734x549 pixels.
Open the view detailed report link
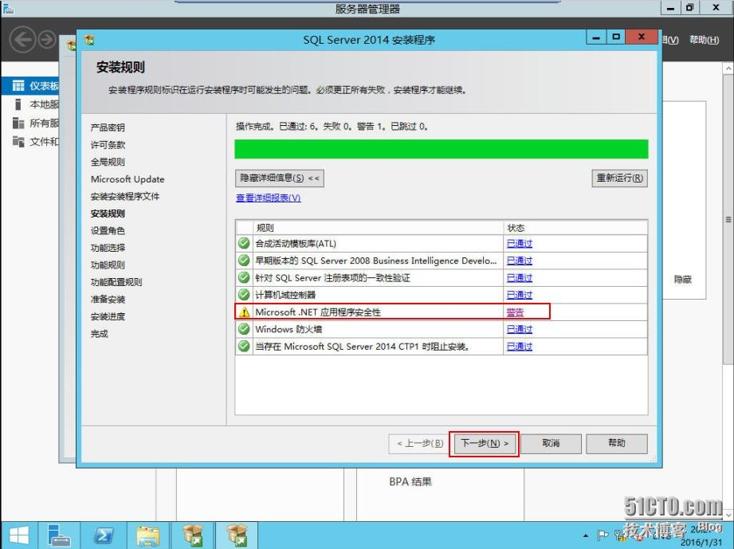click(268, 198)
